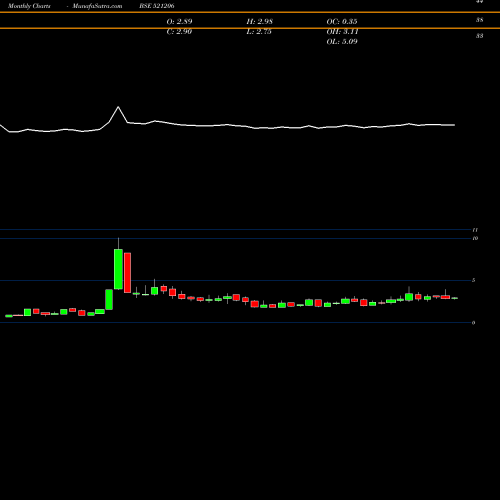The width and height of the screenshot is (500, 500).
Task: Click the BSE 521206 symbol text
Action: [x=157, y=6]
